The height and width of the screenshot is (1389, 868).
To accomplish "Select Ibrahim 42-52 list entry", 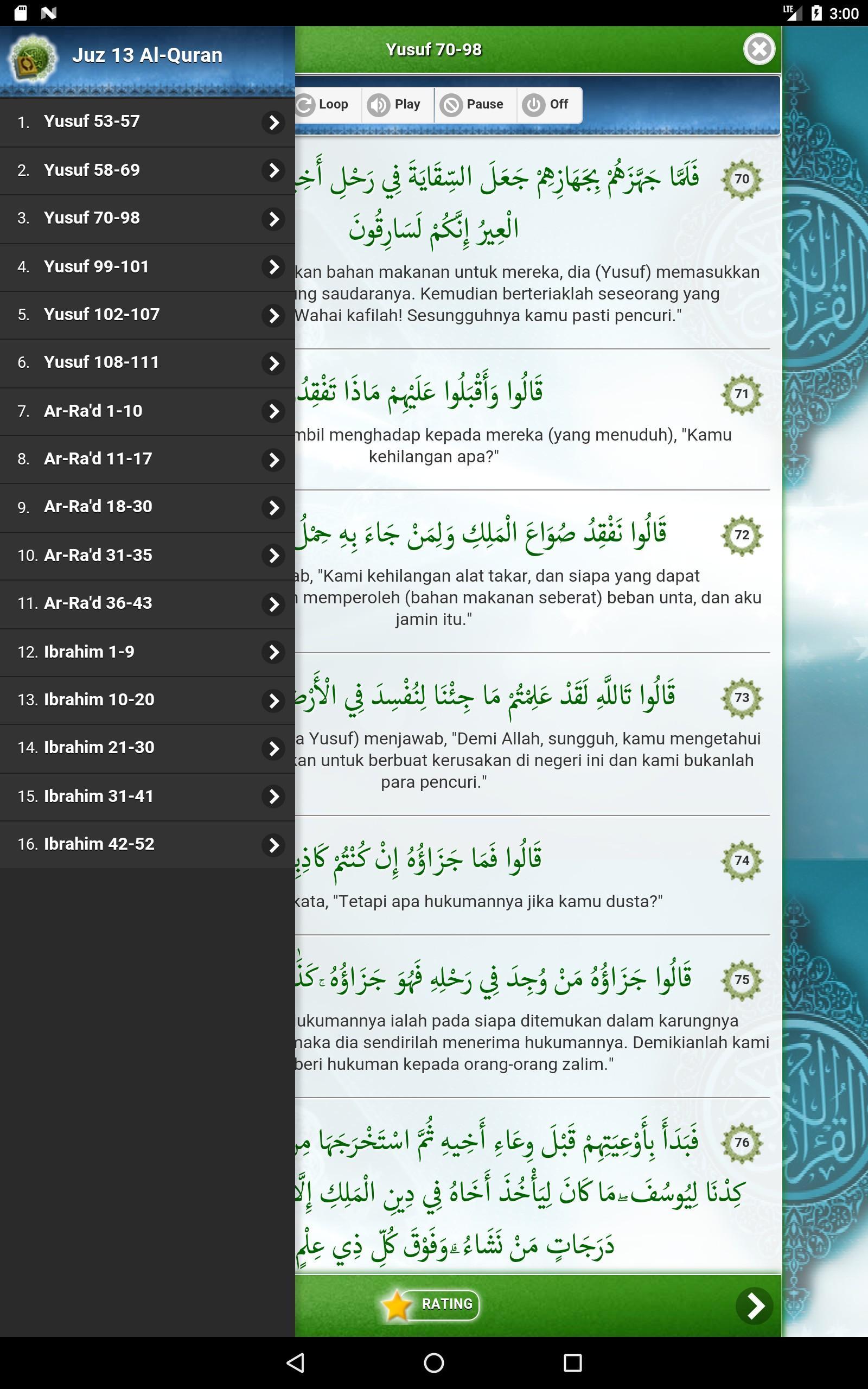I will tap(148, 844).
